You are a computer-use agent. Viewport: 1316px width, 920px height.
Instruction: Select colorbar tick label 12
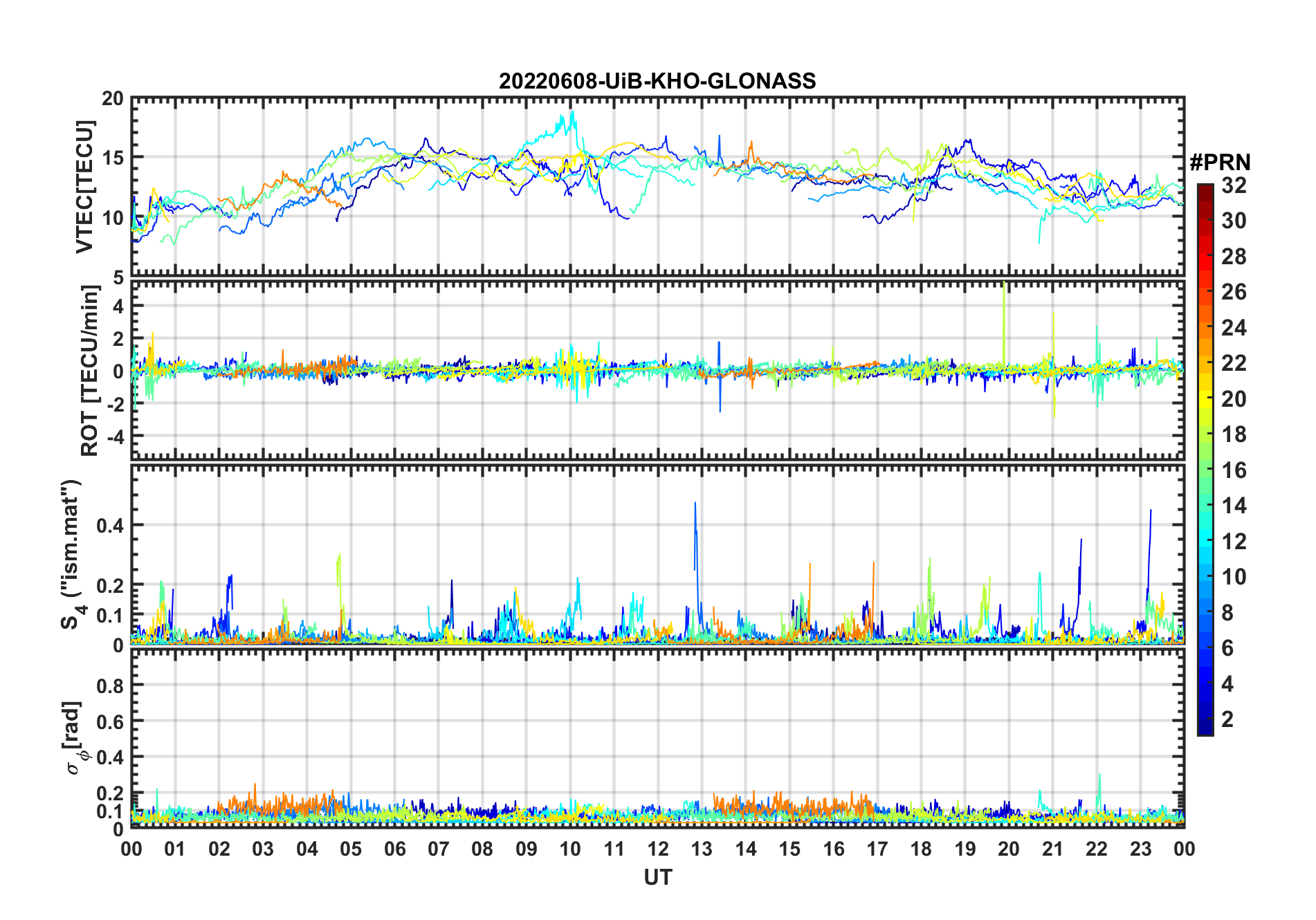point(1234,541)
